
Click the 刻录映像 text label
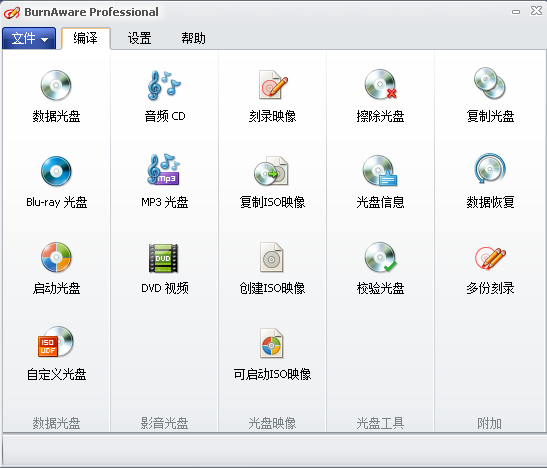coord(272,116)
